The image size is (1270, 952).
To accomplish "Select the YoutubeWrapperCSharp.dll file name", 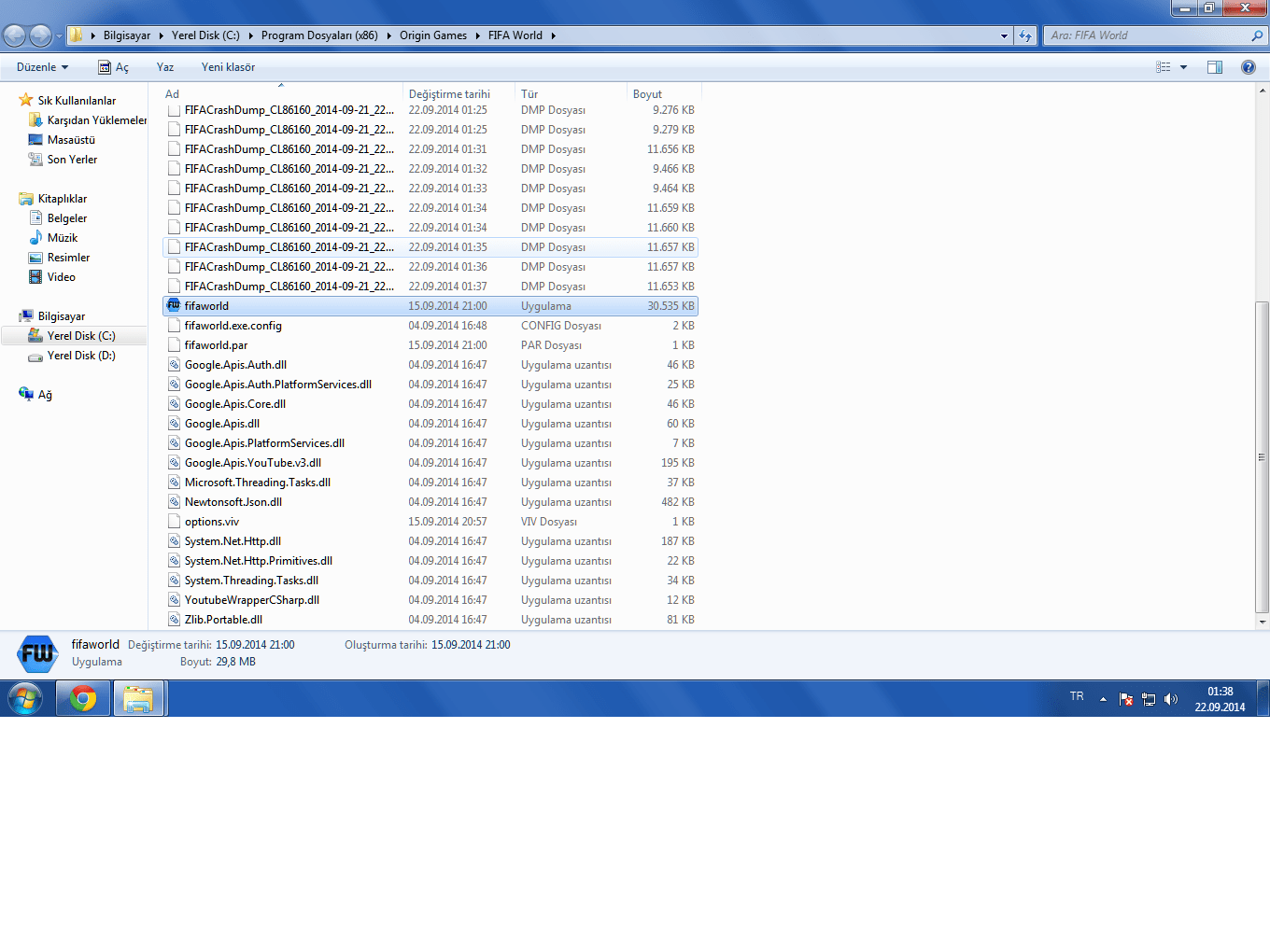I will point(252,599).
